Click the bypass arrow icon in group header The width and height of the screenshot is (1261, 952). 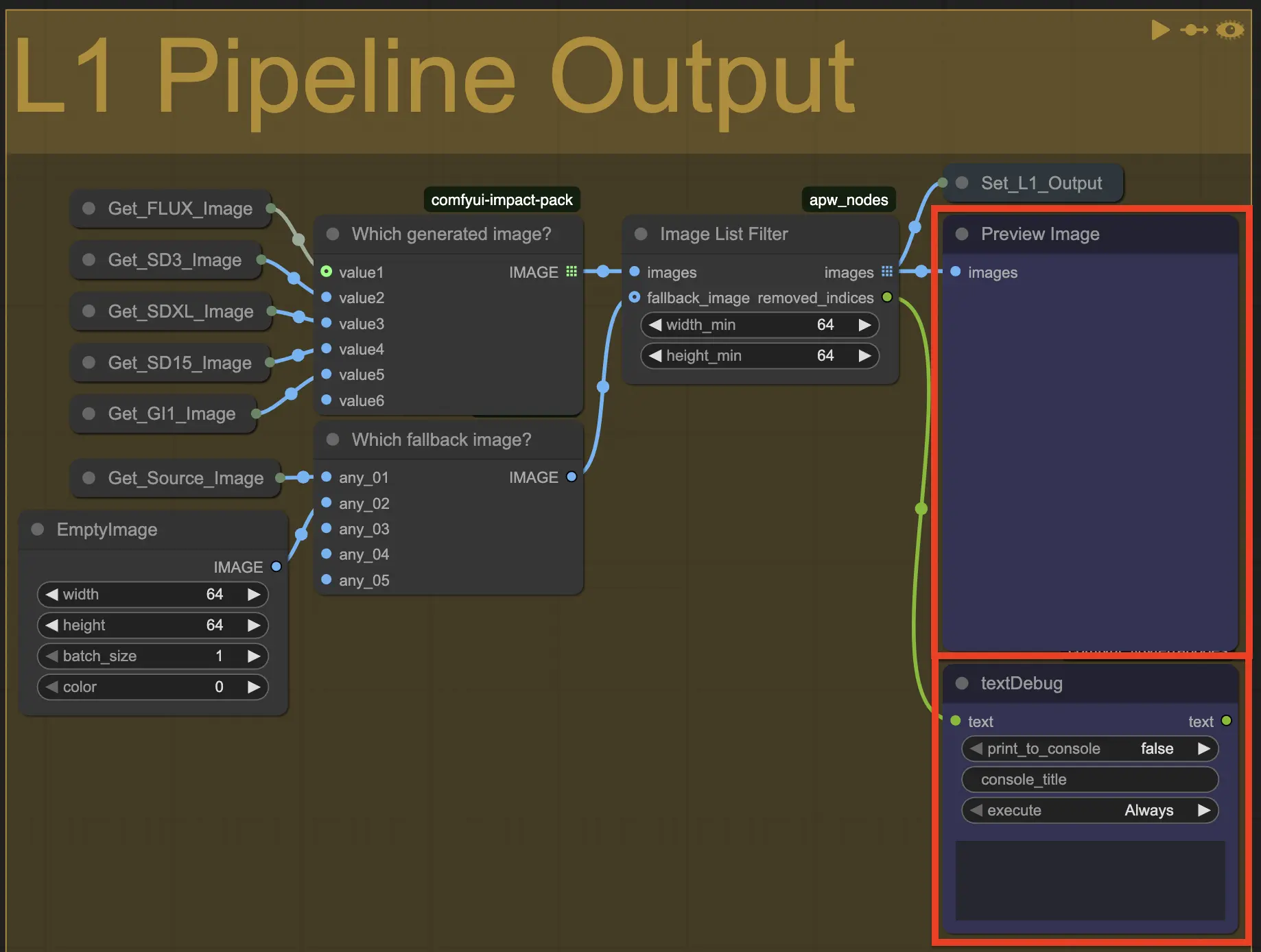(x=1194, y=30)
